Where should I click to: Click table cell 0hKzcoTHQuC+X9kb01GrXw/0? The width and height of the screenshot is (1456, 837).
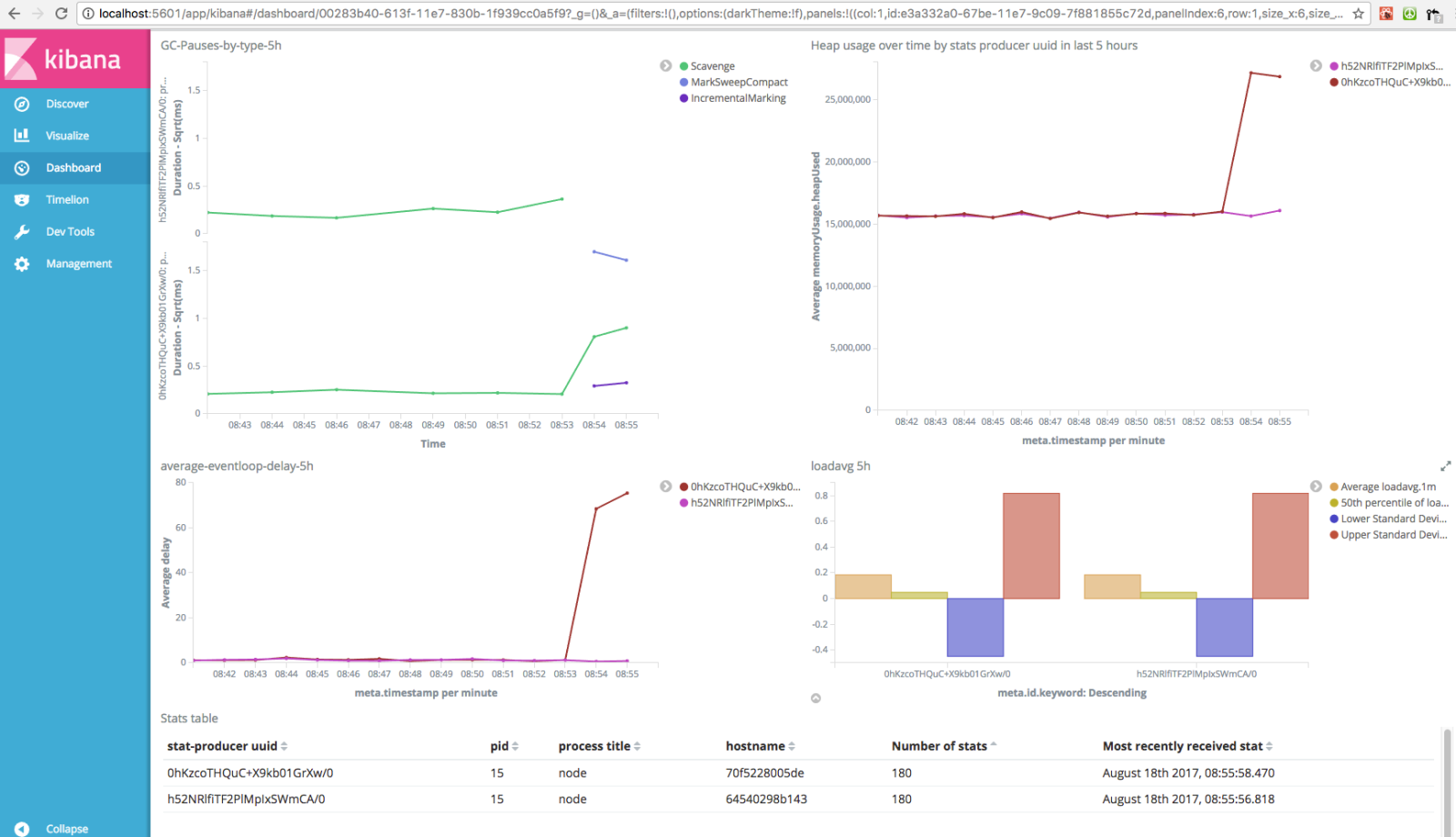click(250, 773)
